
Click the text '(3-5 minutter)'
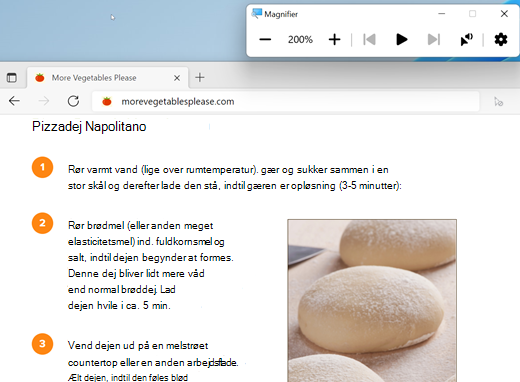(370, 186)
